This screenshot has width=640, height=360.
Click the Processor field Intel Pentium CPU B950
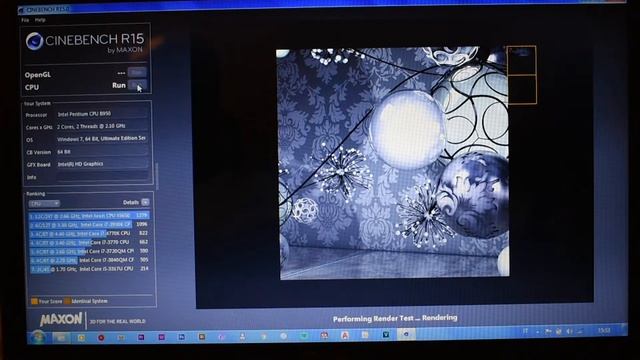pyautogui.click(x=101, y=114)
